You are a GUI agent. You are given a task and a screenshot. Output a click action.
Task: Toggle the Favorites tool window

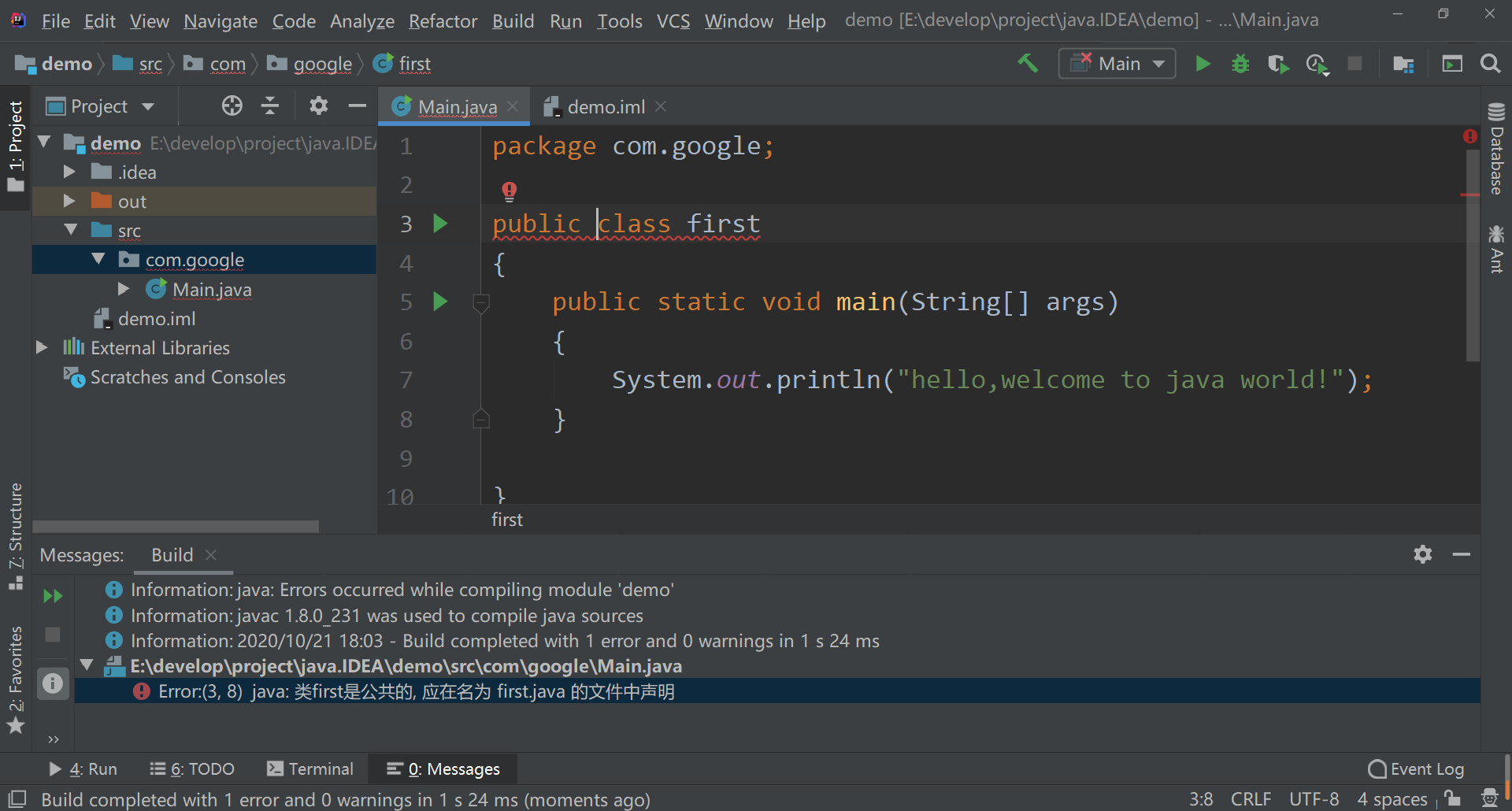[16, 680]
